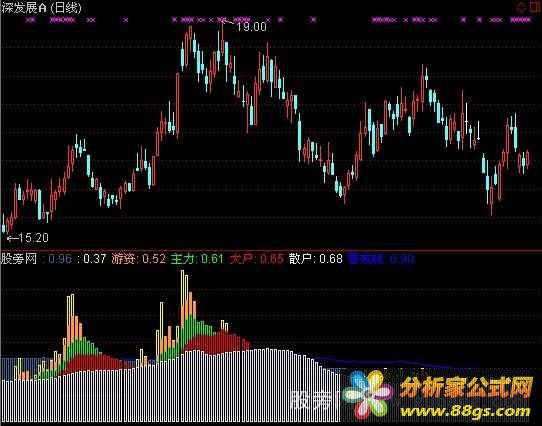Click the 股旁网 indicator name label
Viewport: 542px width, 426px height.
pos(19,259)
